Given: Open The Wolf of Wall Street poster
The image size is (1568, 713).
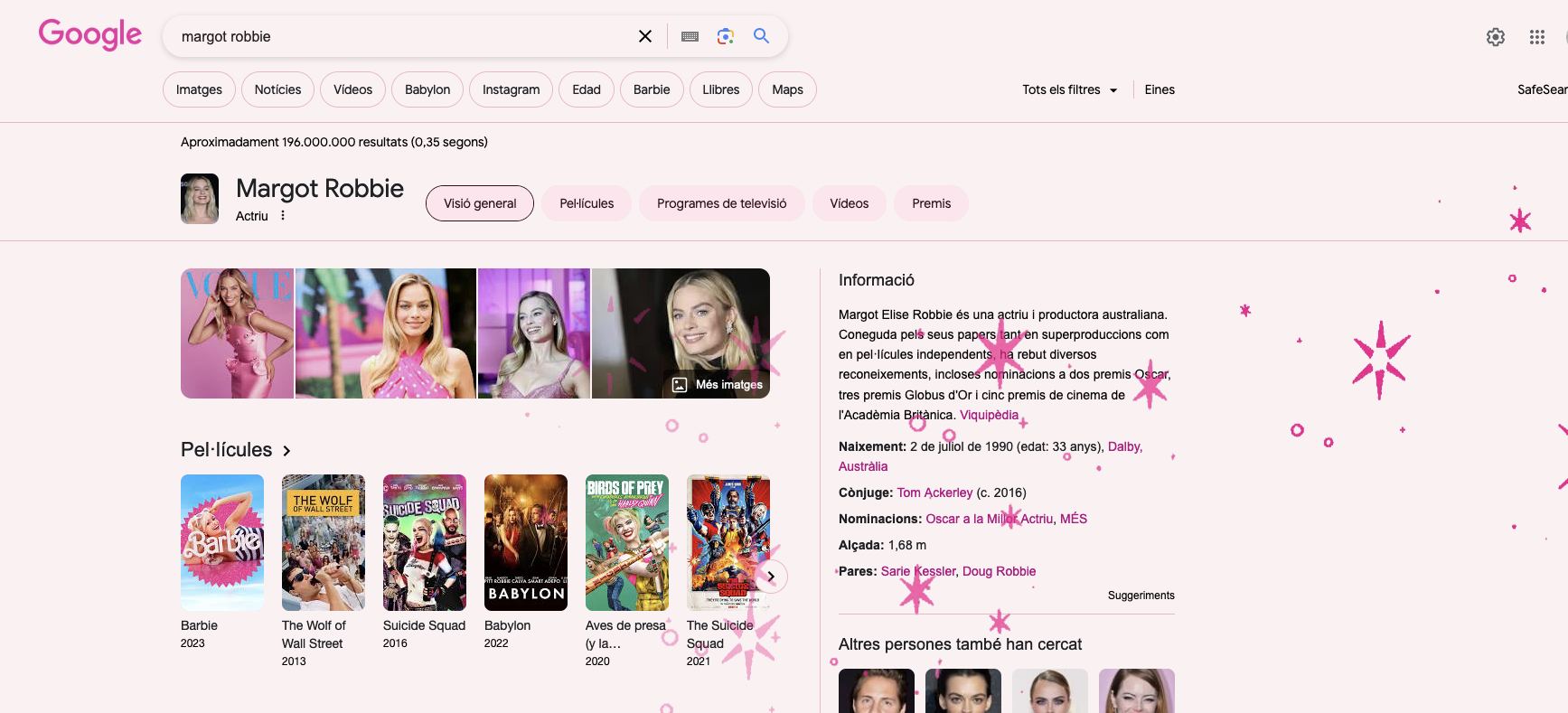Looking at the screenshot, I should [324, 542].
